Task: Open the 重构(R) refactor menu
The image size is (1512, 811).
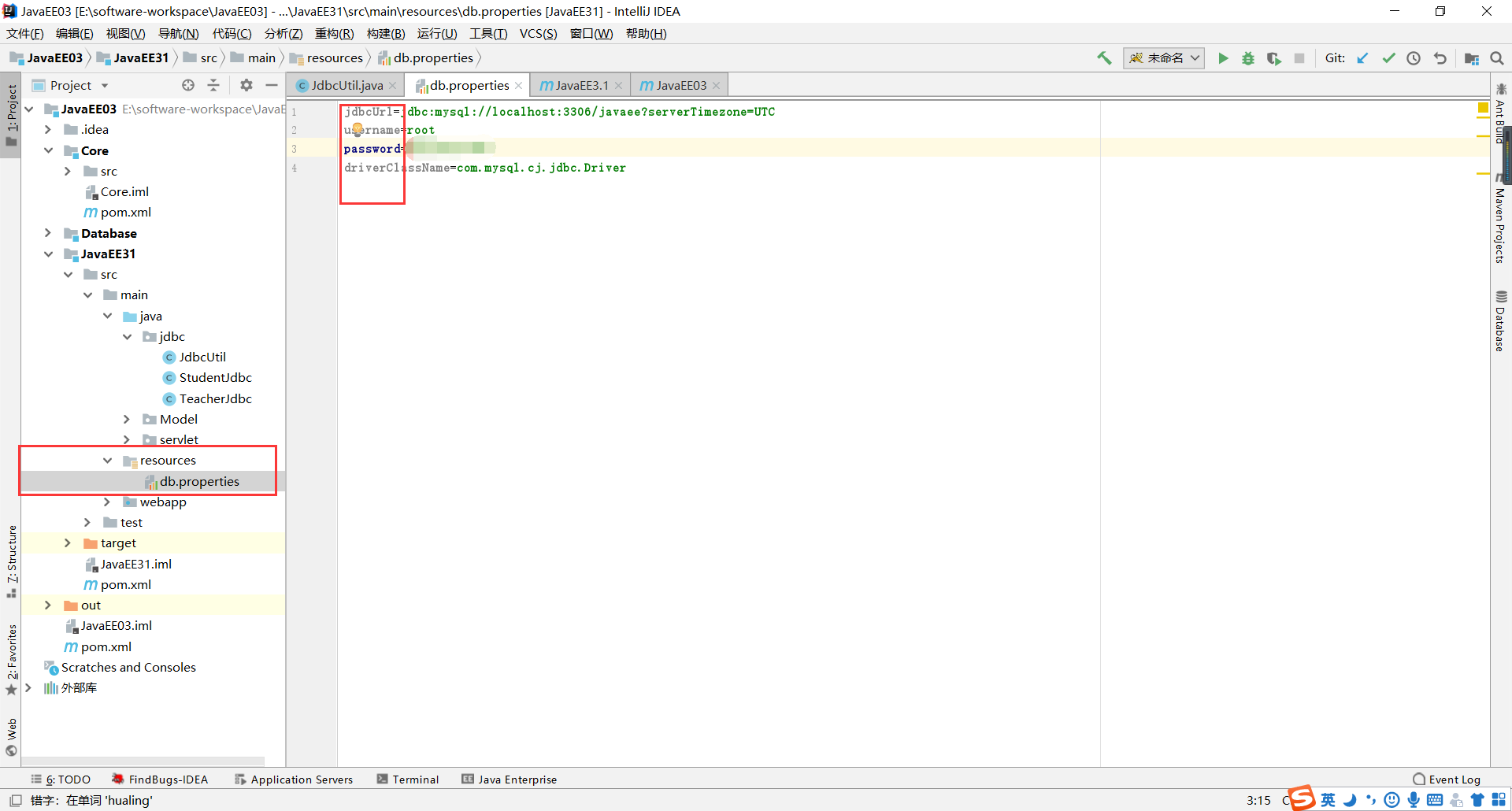Action: pos(334,33)
